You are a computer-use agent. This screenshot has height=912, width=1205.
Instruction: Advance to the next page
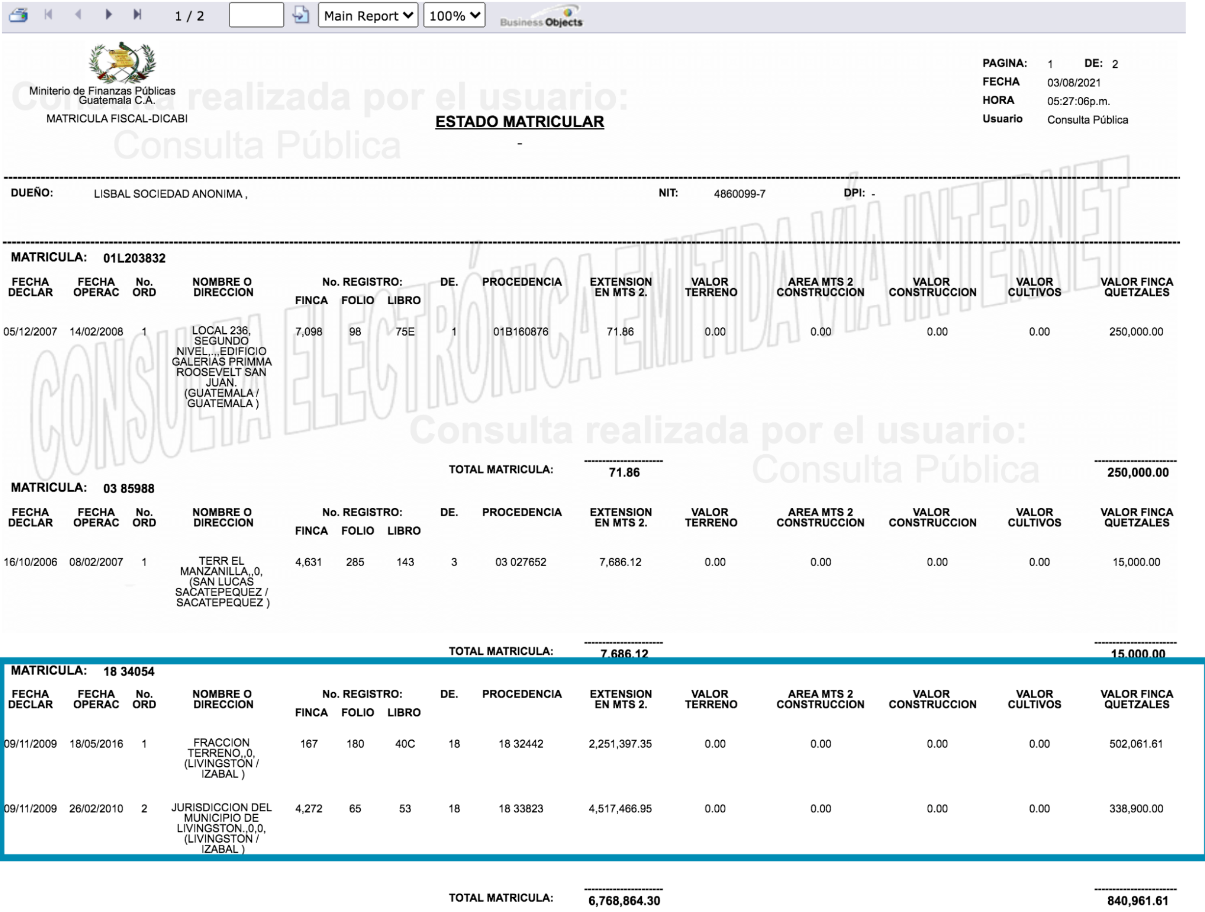(108, 16)
